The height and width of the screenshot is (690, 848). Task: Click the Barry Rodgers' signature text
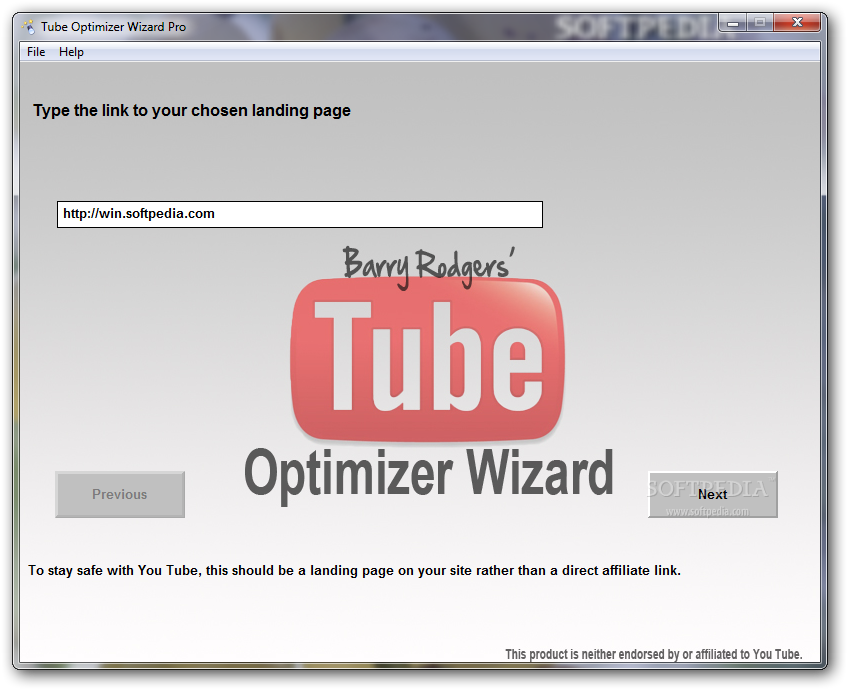(x=428, y=266)
